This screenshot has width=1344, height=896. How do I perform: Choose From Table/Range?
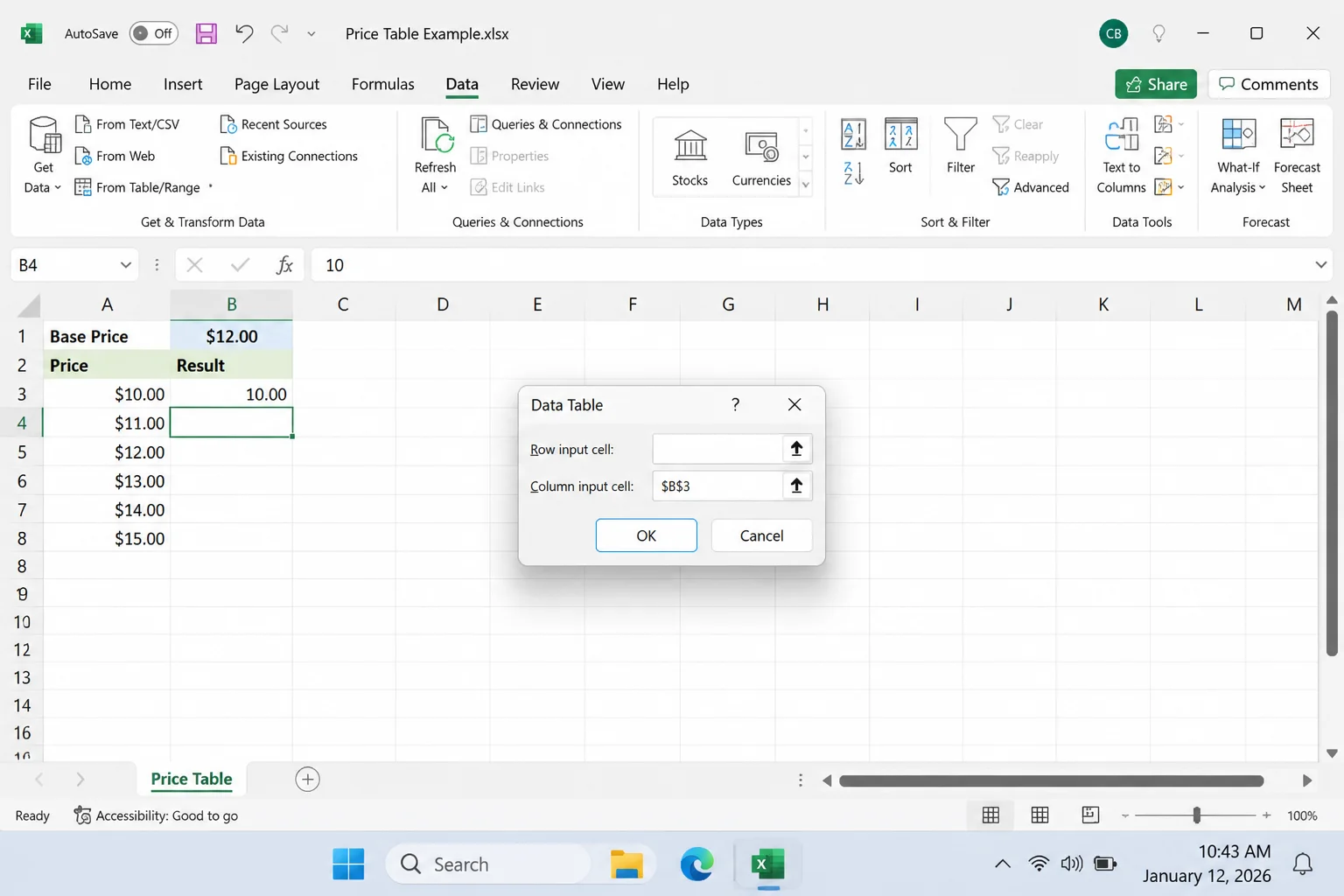(137, 187)
